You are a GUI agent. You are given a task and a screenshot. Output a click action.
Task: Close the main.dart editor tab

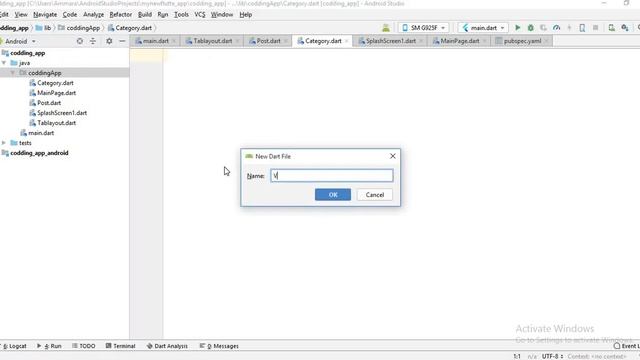click(174, 41)
